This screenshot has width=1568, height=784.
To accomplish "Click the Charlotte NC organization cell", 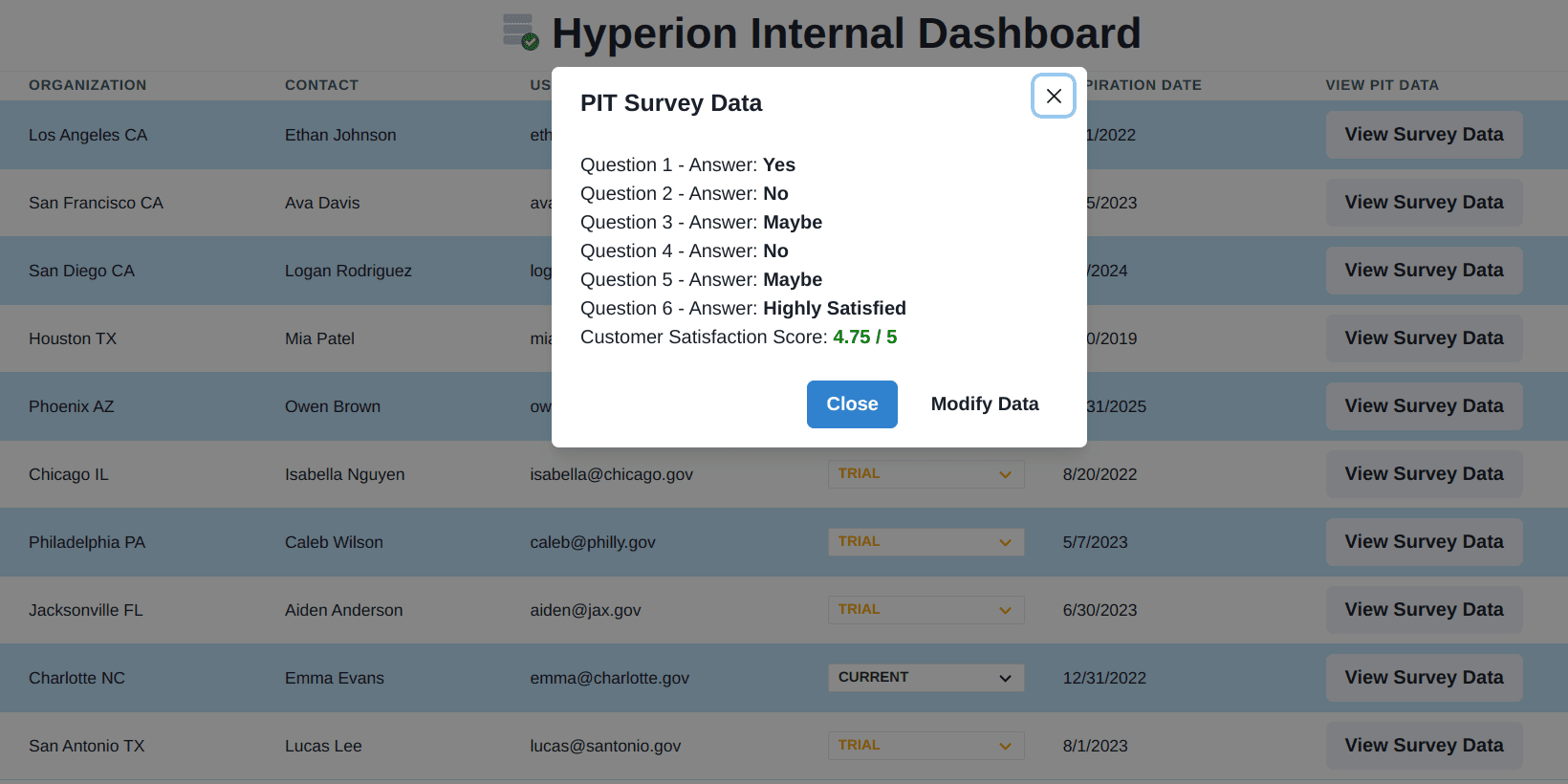I will [x=76, y=678].
